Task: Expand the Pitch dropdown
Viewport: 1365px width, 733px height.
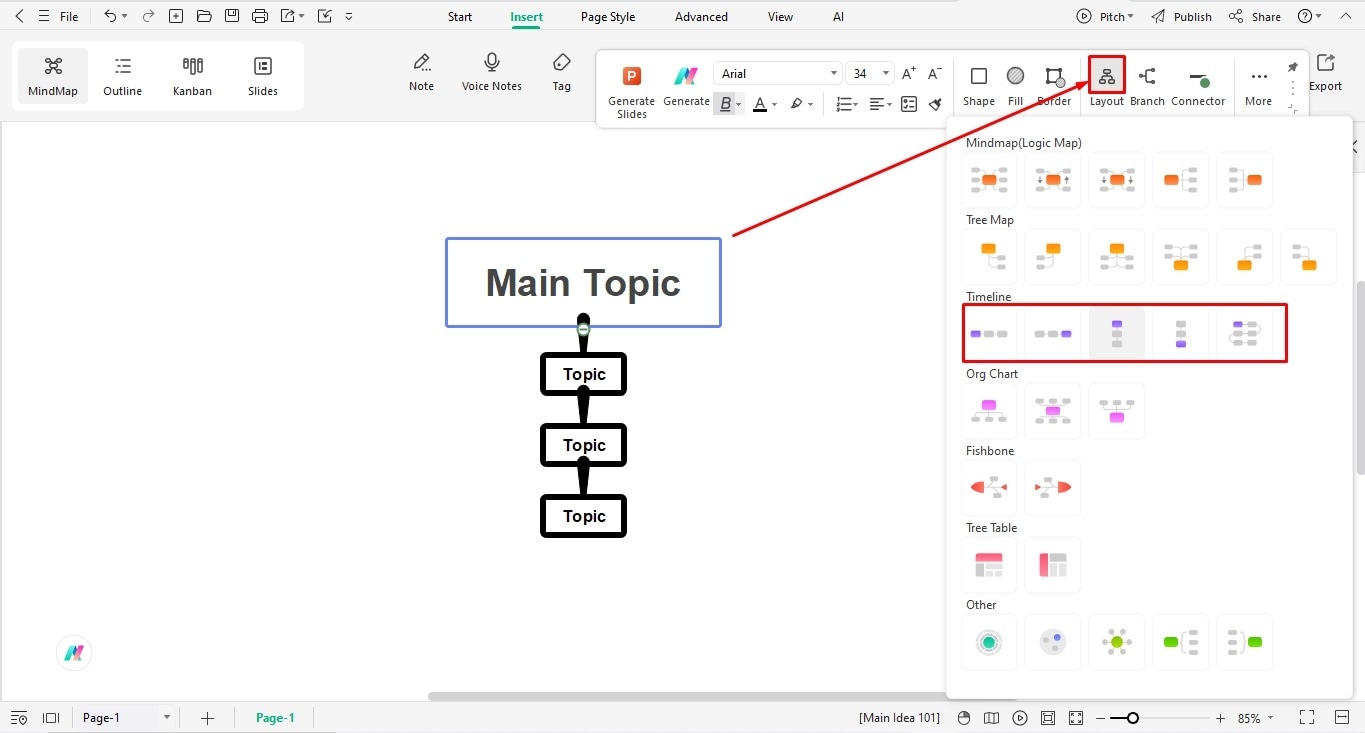Action: coord(1131,17)
